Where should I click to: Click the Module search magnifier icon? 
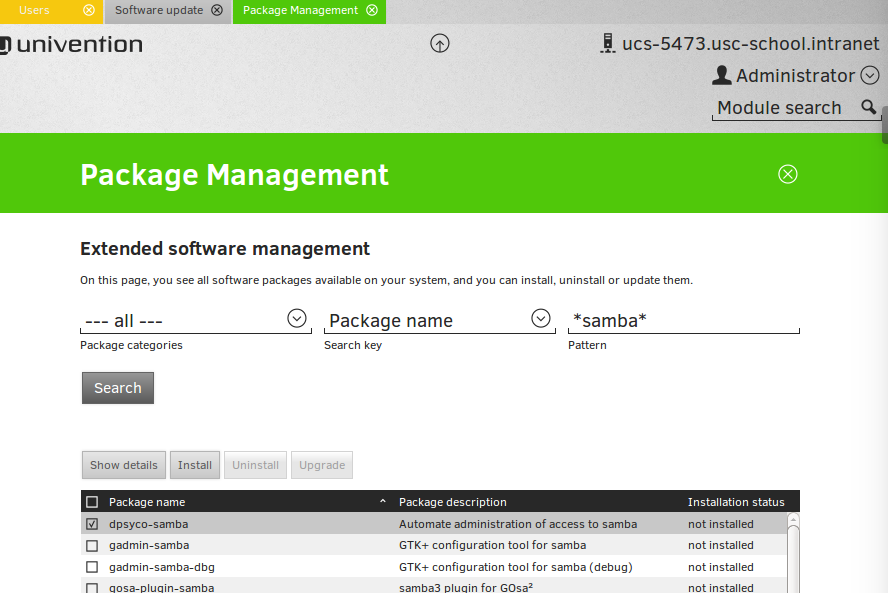pyautogui.click(x=868, y=107)
